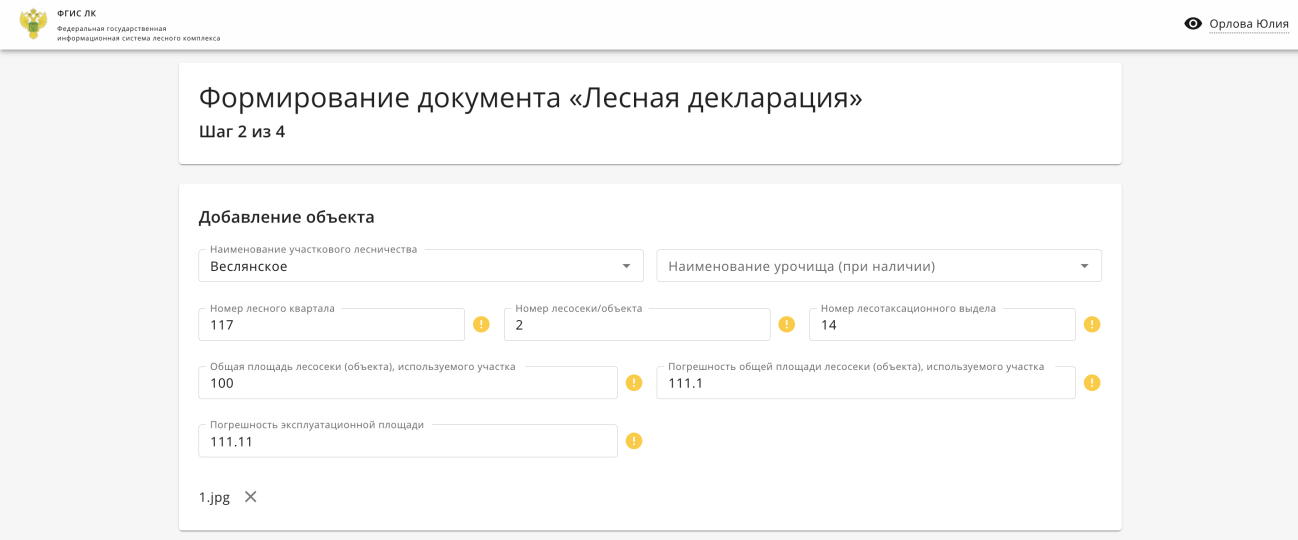Remove the attached 1.jpg file
This screenshot has width=1298, height=540.
click(251, 496)
